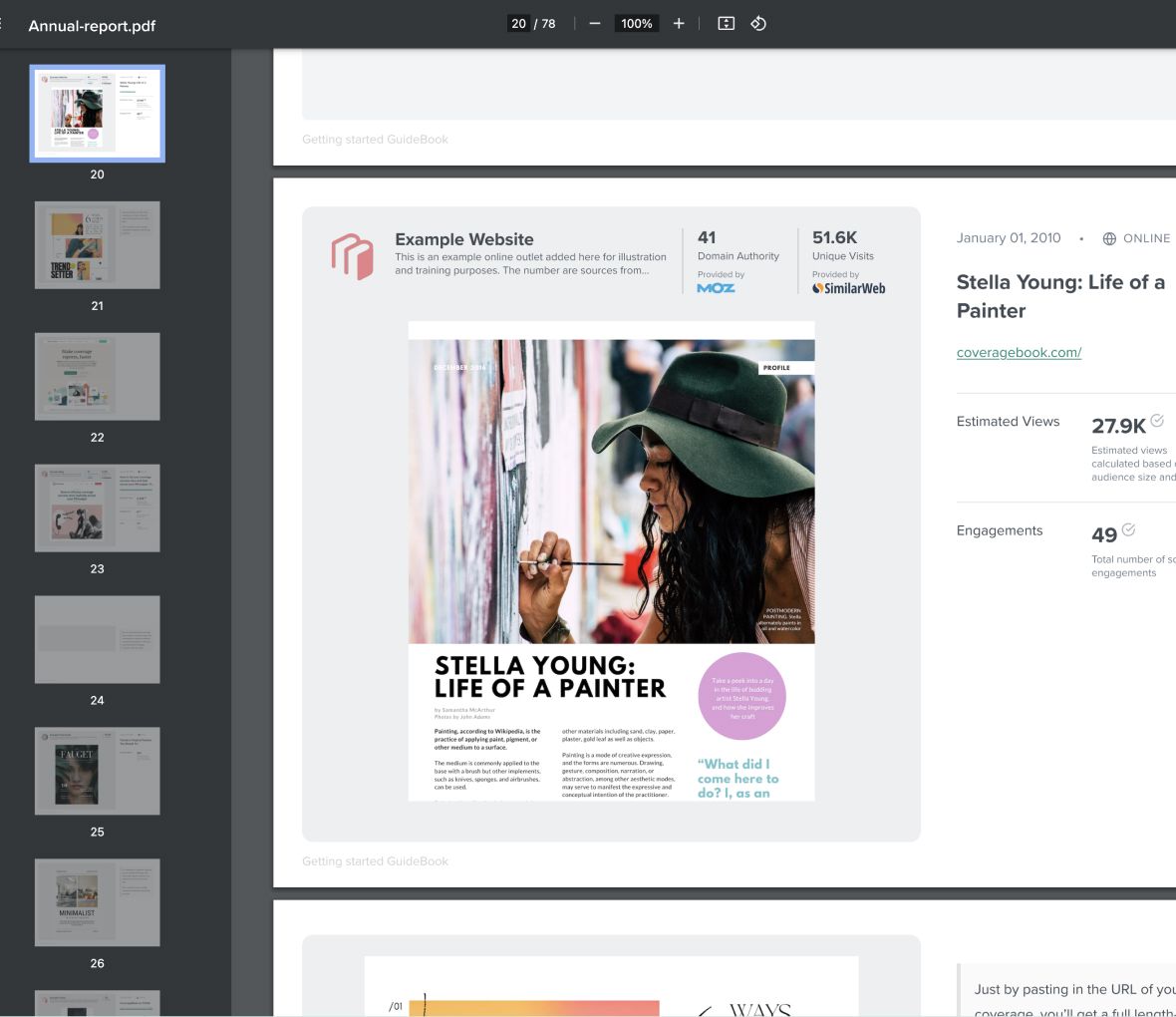Viewport: 1176px width, 1017px height.
Task: Open page 21 thumbnail
Action: [x=98, y=244]
